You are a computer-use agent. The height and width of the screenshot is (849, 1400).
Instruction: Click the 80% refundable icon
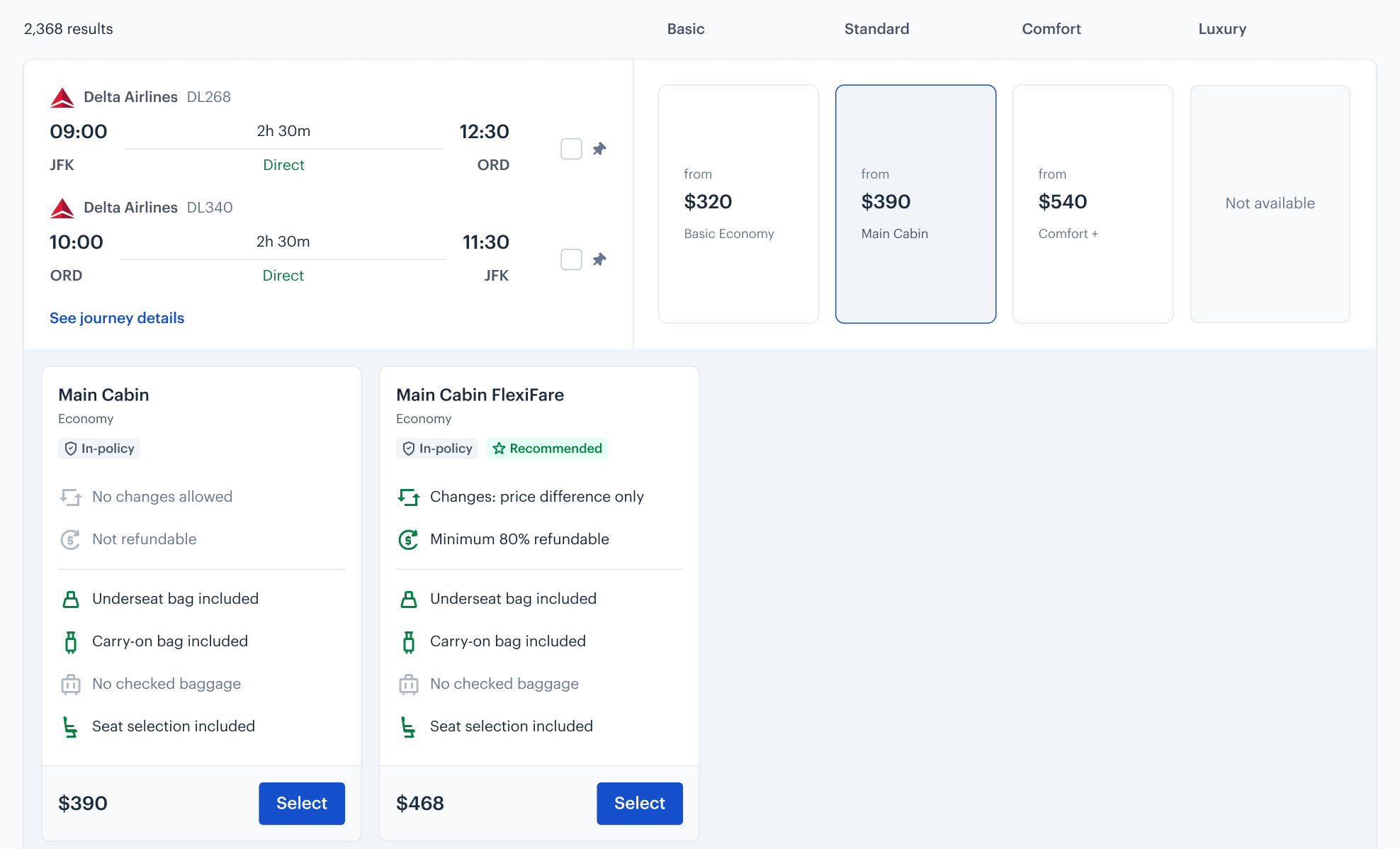pos(408,539)
